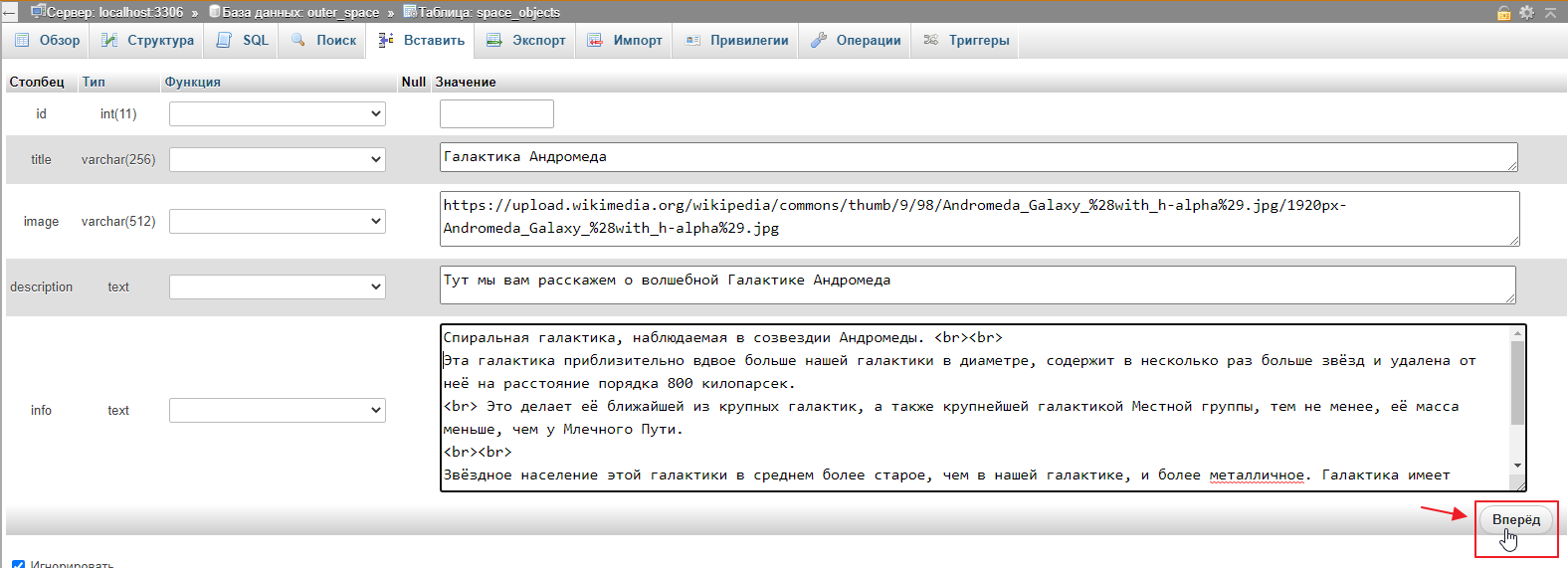Open function dropdown for title column
1568x568 pixels.
278,159
